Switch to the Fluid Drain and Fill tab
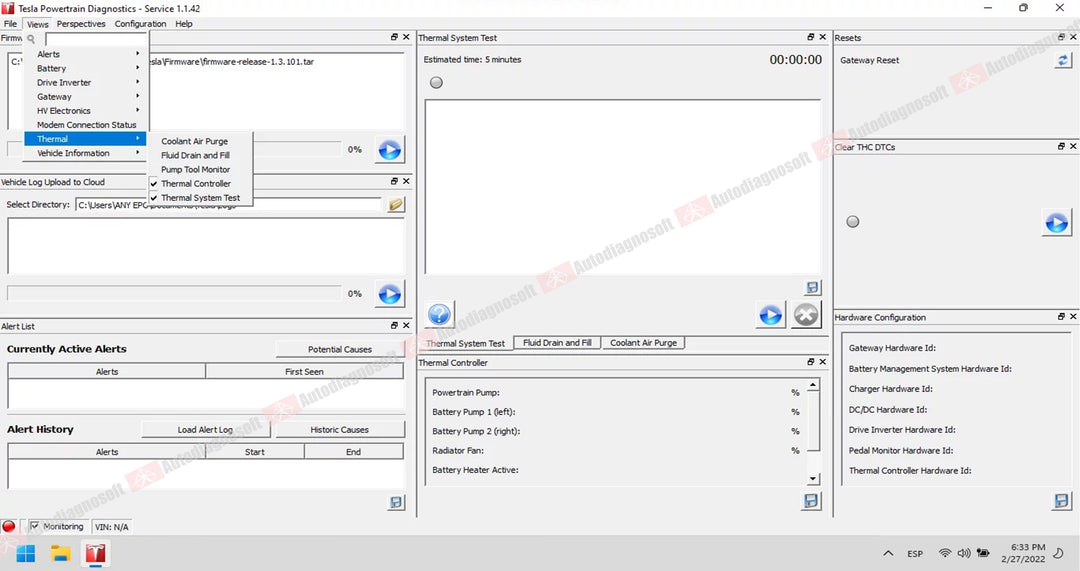Screen dimensions: 1080x571 [557, 342]
